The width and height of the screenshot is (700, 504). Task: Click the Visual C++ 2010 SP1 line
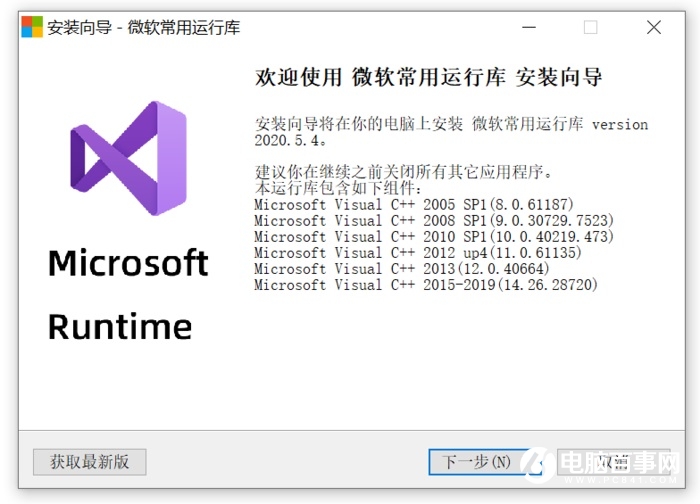tap(433, 237)
